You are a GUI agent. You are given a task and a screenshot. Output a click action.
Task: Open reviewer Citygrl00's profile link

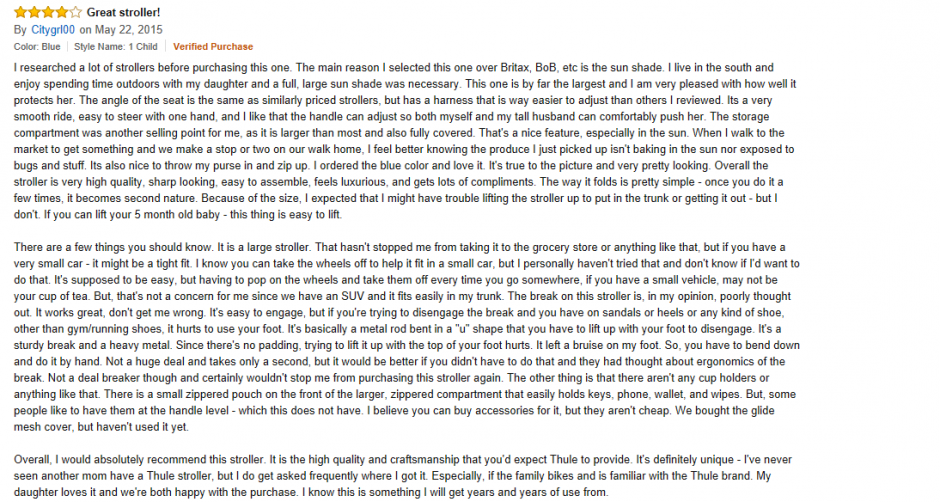53,30
